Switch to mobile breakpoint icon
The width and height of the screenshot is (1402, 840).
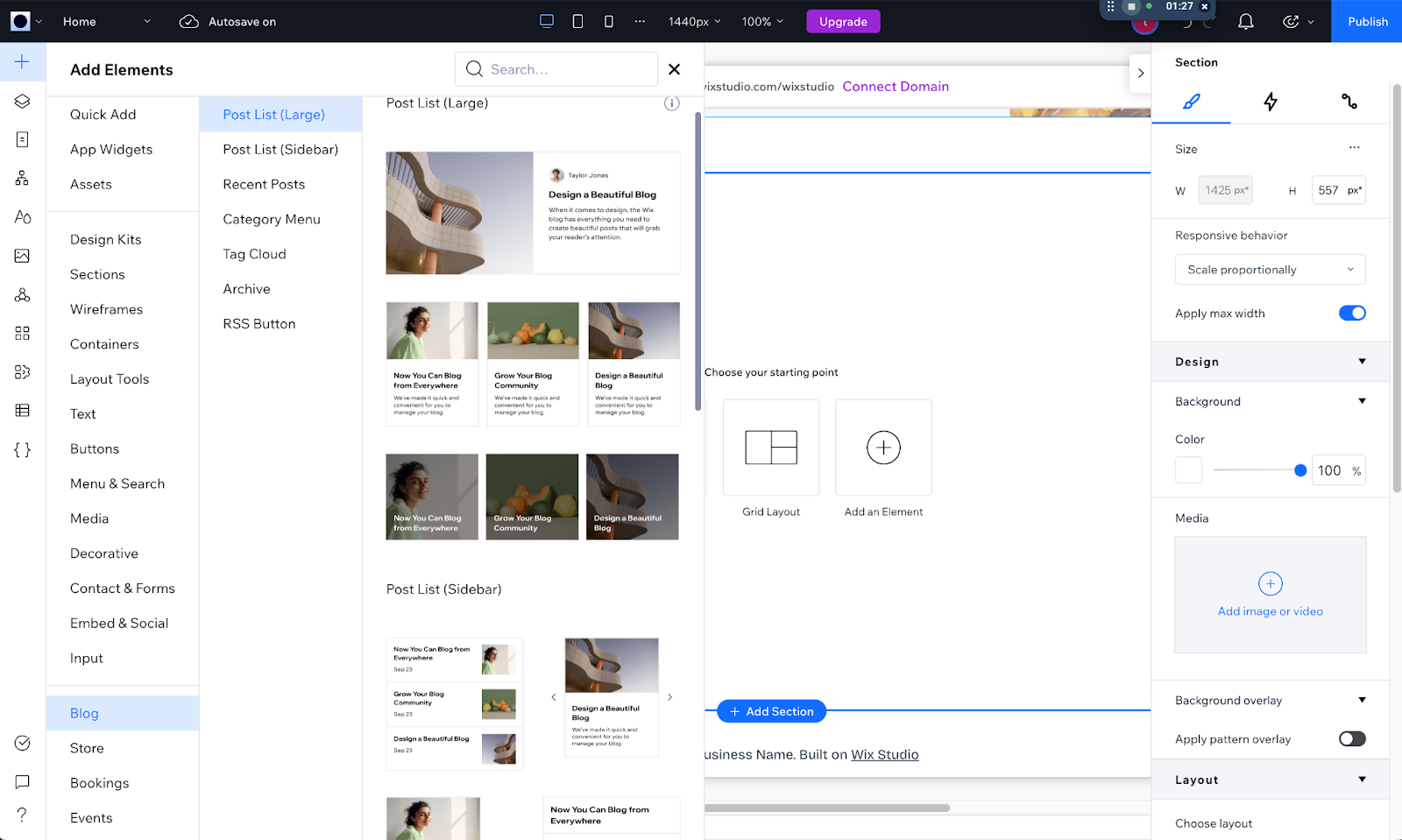tap(609, 21)
